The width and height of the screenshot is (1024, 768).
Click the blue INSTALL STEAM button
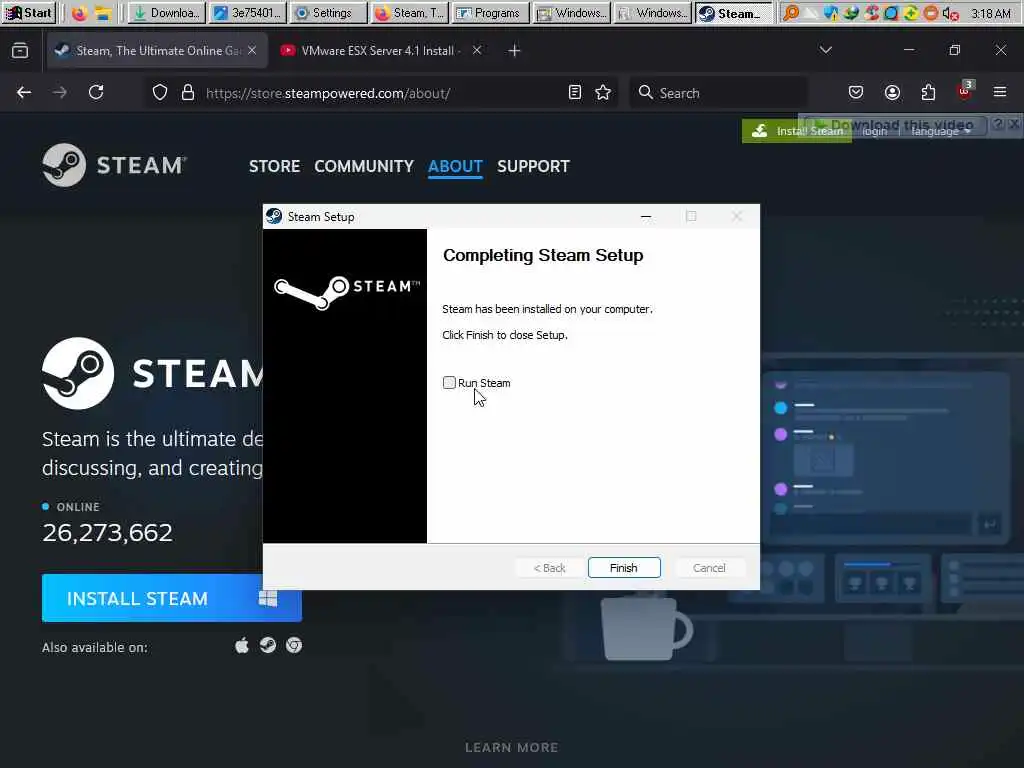[x=172, y=598]
